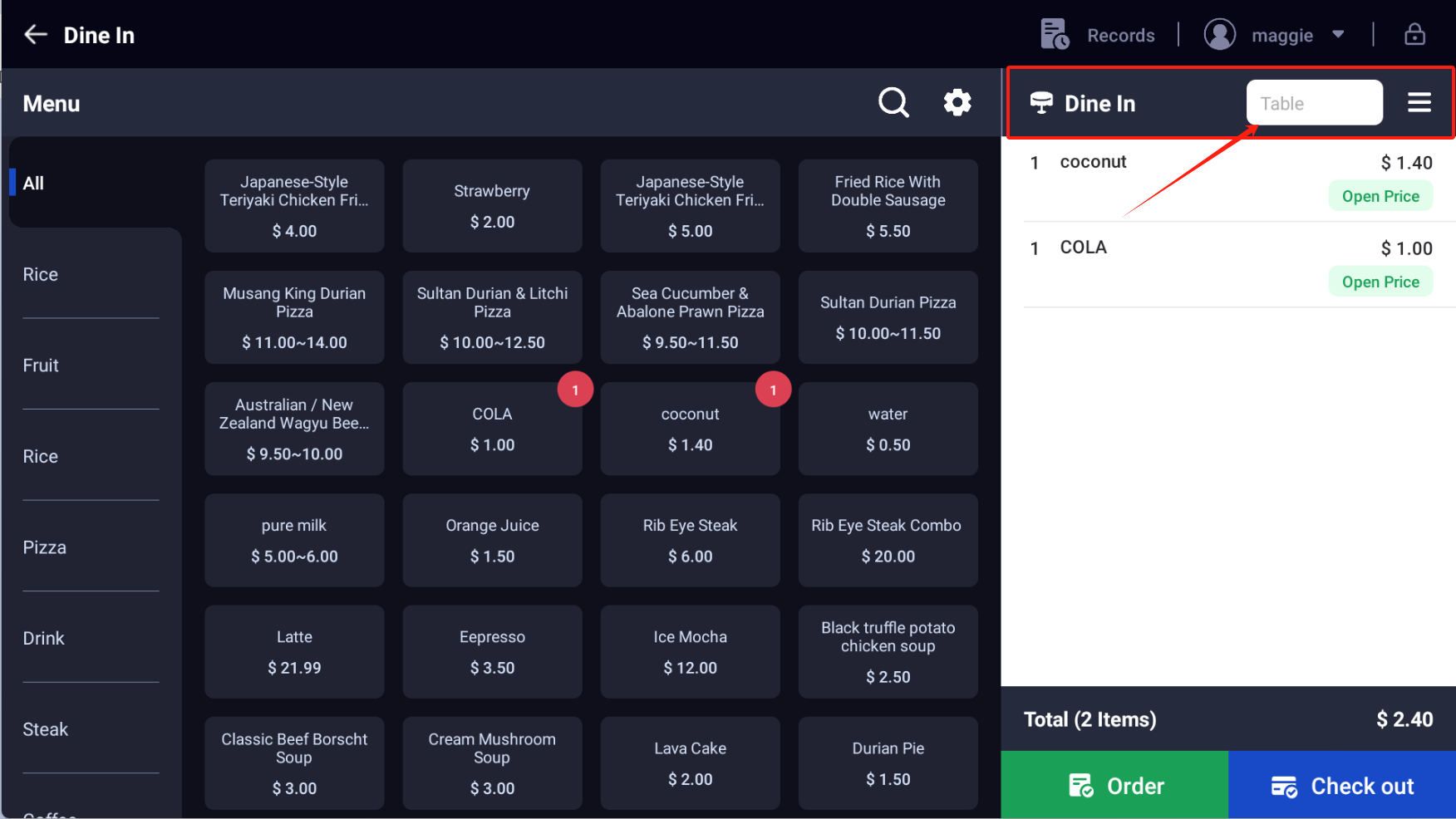Expand the maggie account dropdown arrow
This screenshot has height=819, width=1456.
1339,34
